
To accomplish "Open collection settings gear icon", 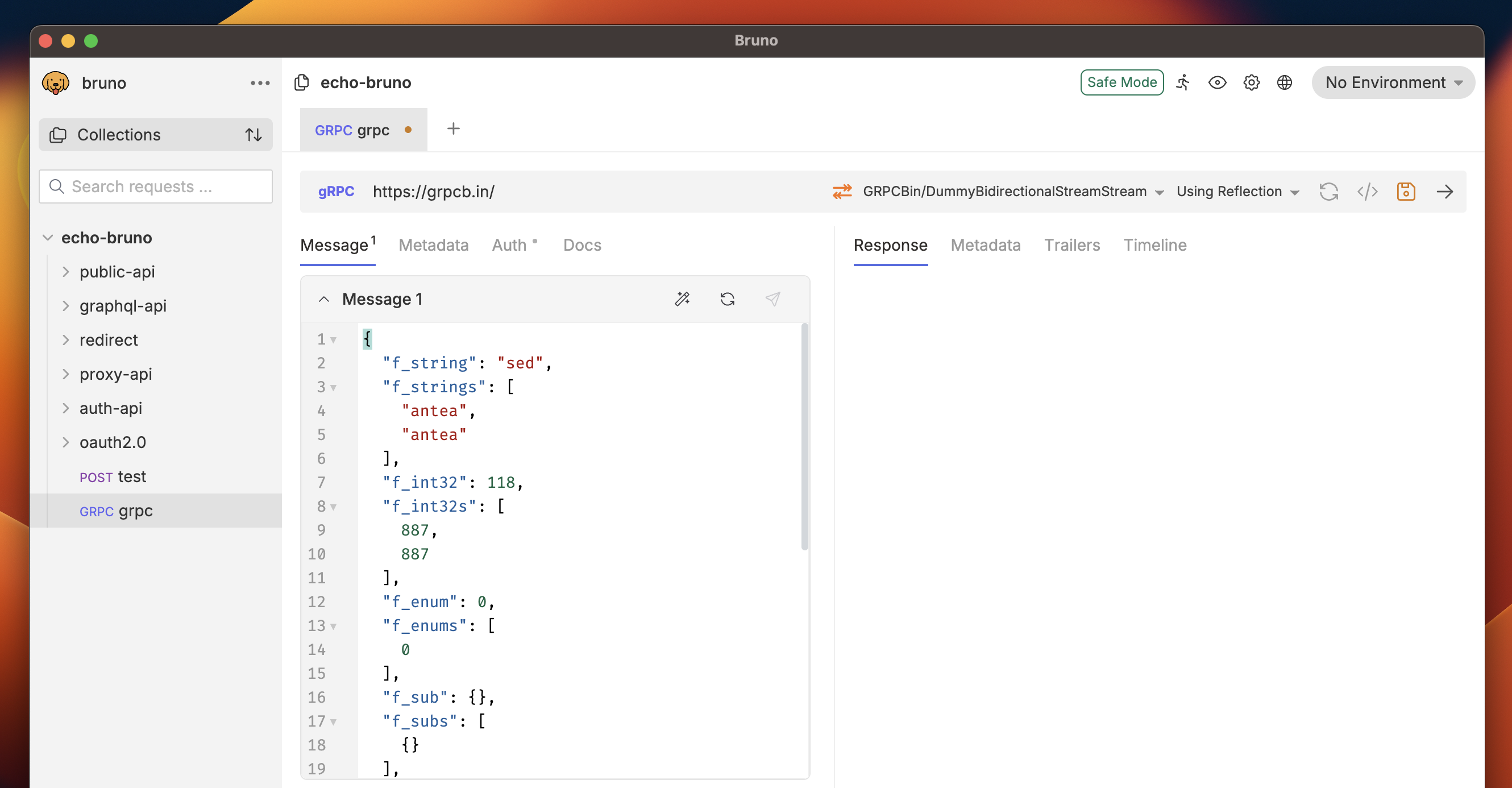I will click(x=1251, y=82).
